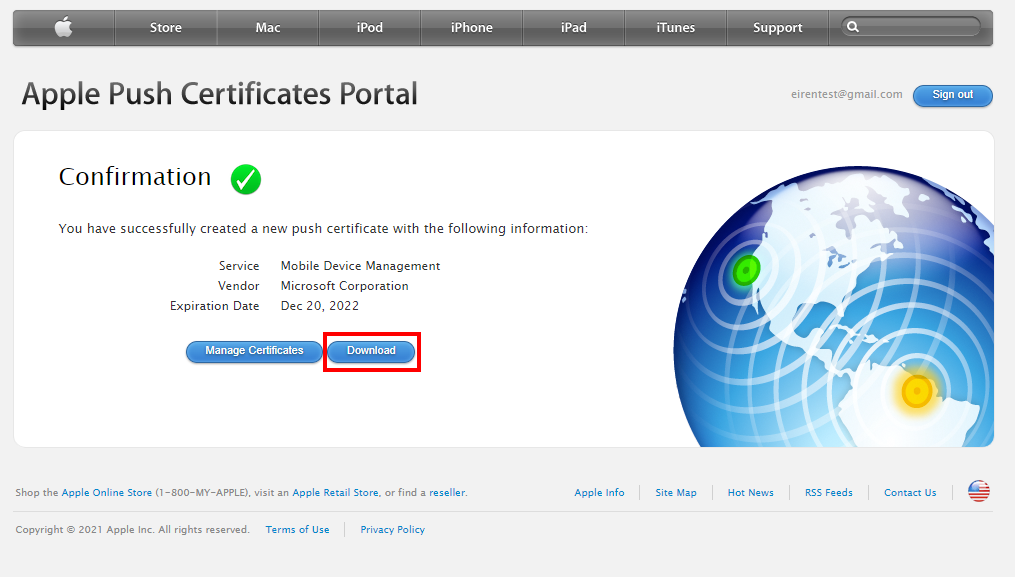This screenshot has width=1015, height=577.
Task: Open the Store menu item
Action: pyautogui.click(x=166, y=28)
